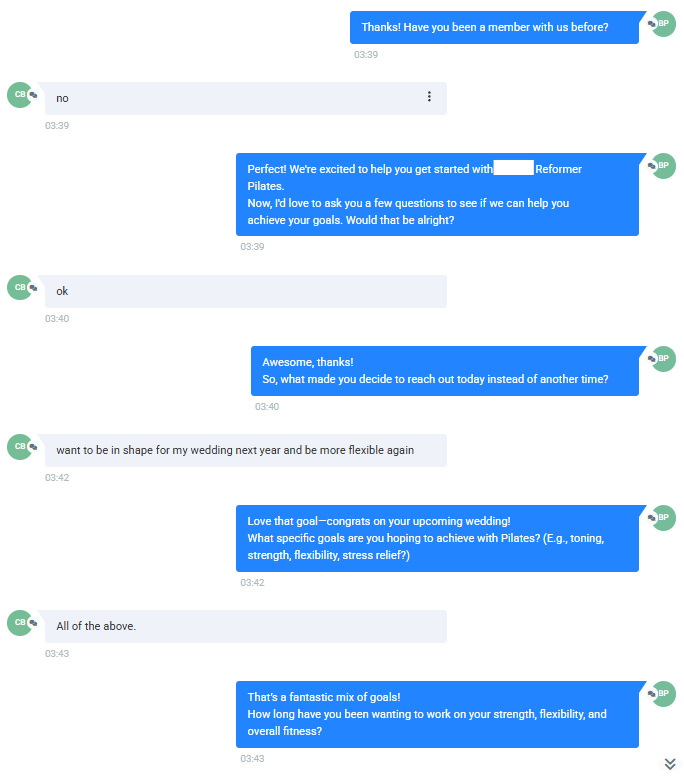Jump to latest messages with the double-chevron arrow
Screen dimensions: 684x779
pyautogui.click(x=670, y=764)
